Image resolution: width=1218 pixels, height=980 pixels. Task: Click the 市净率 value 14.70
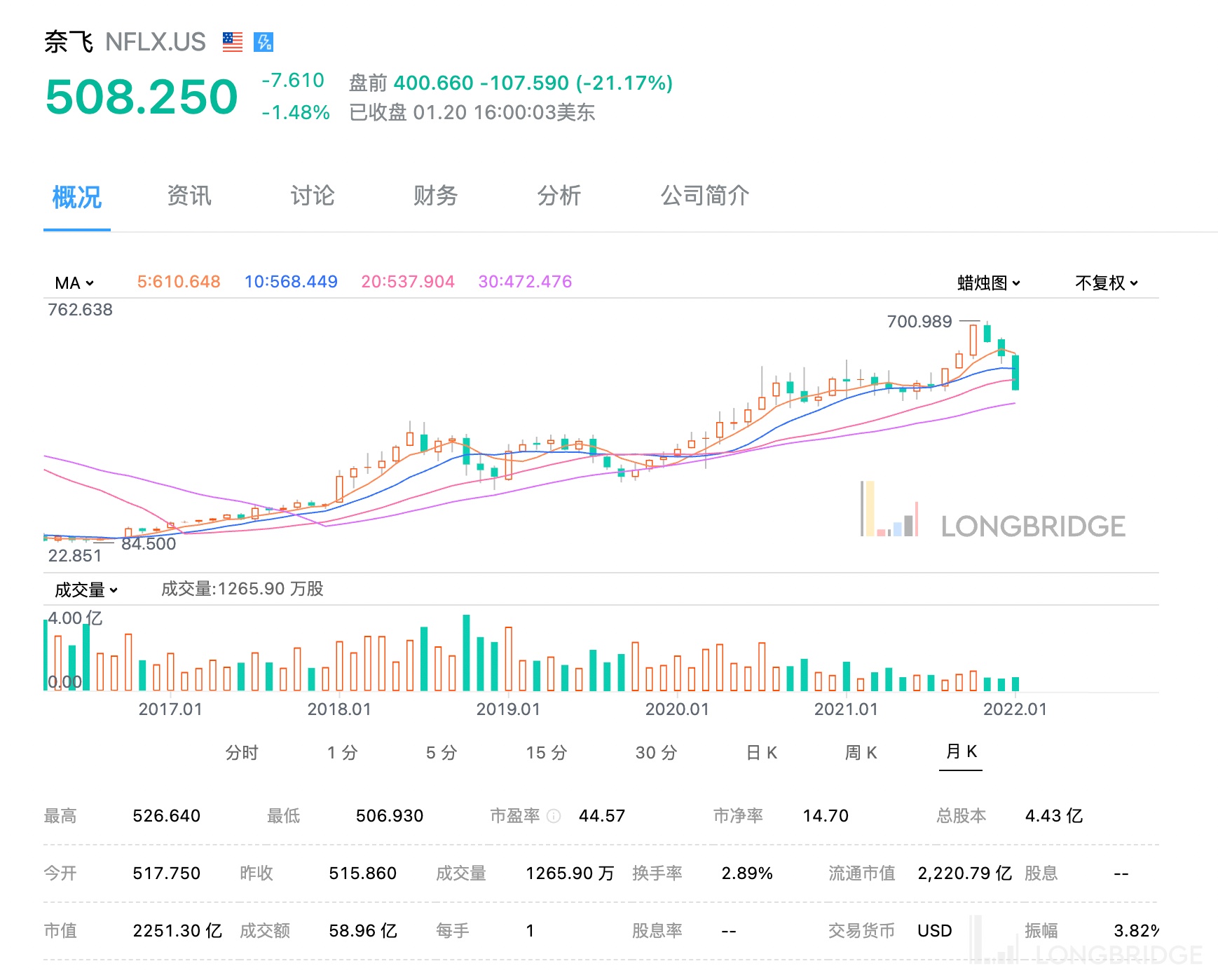coord(826,816)
